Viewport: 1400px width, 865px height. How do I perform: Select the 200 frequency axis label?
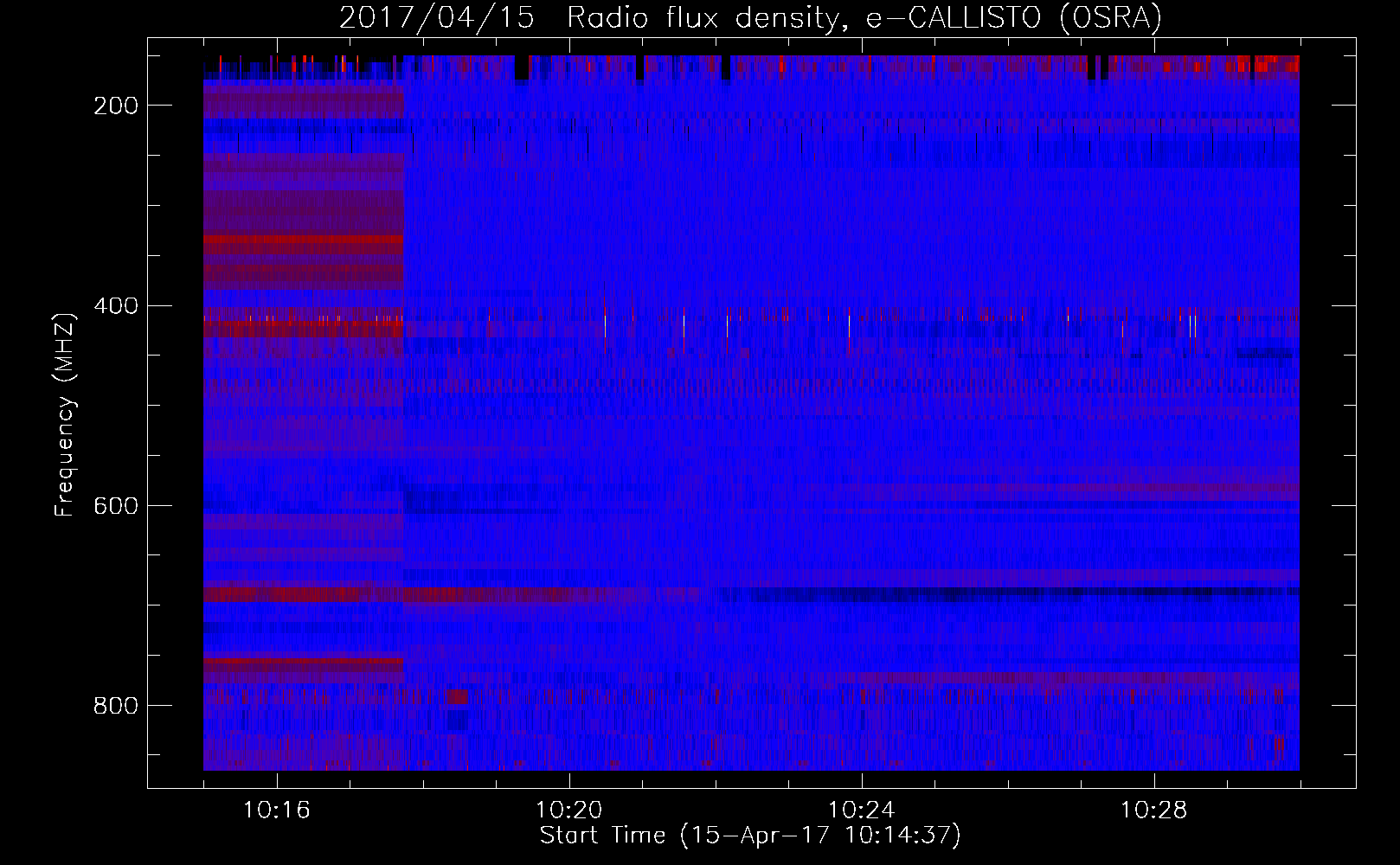click(x=116, y=106)
